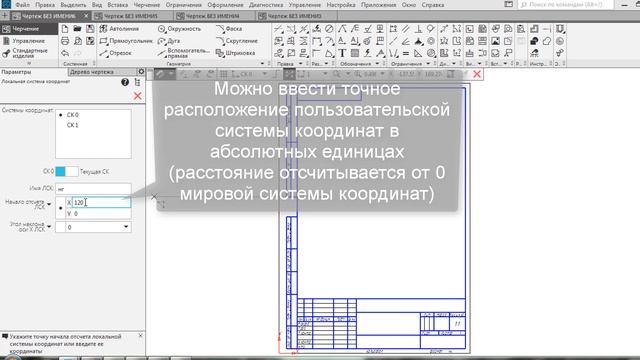
Task: Select the Черчение toolbar set
Action: coord(29,29)
